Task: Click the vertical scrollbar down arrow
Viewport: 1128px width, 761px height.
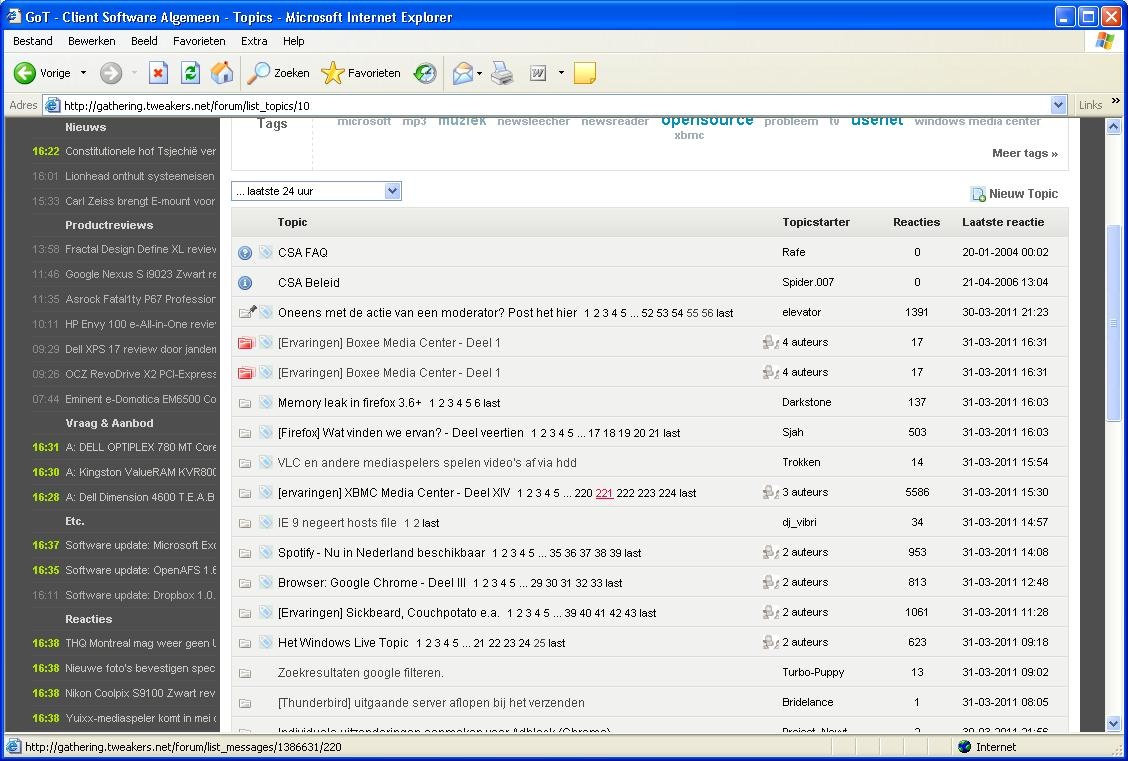Action: [1114, 724]
